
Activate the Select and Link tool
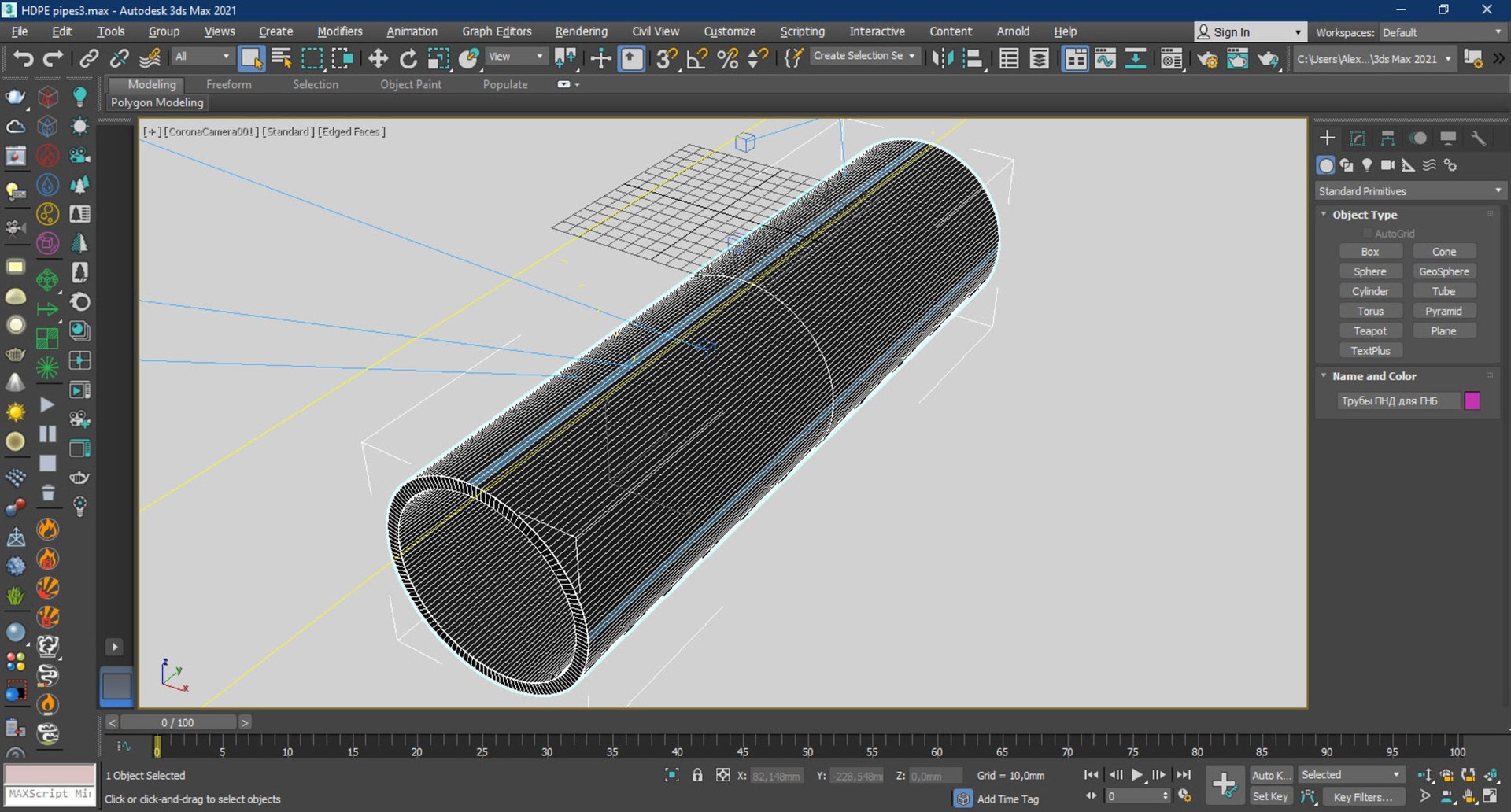89,59
